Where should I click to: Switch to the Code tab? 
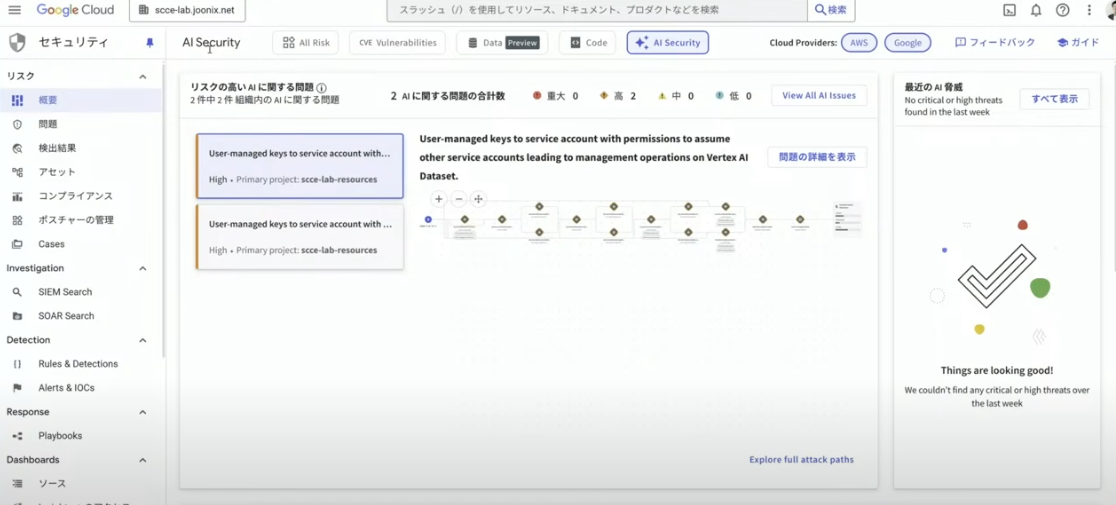coord(587,43)
